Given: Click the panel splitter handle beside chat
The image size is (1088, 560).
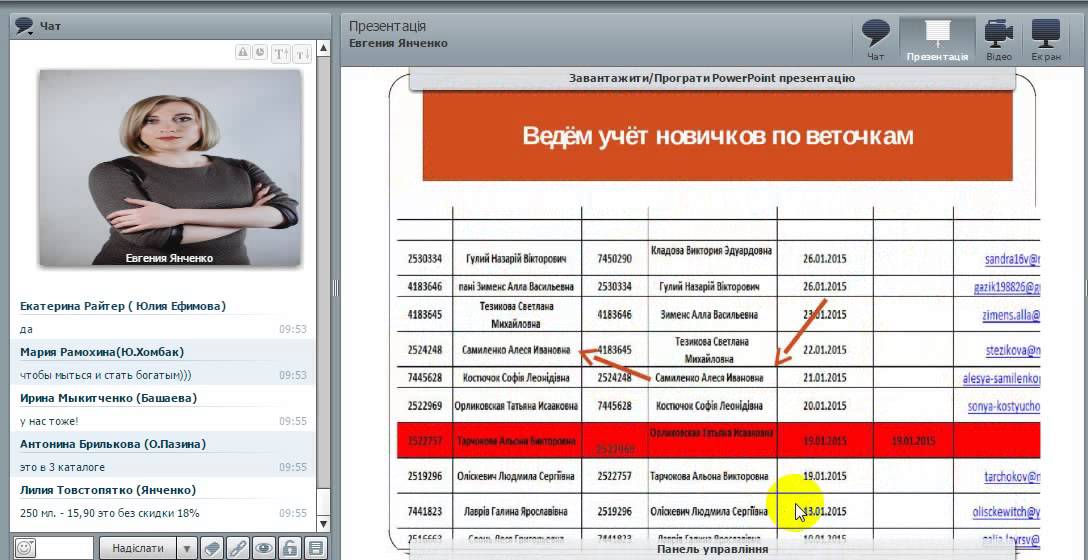Looking at the screenshot, I should (335, 287).
